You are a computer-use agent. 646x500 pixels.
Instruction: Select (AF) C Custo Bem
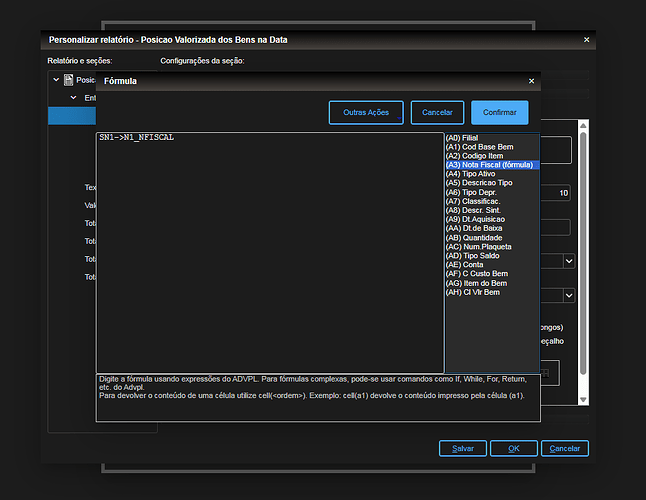tap(492, 274)
